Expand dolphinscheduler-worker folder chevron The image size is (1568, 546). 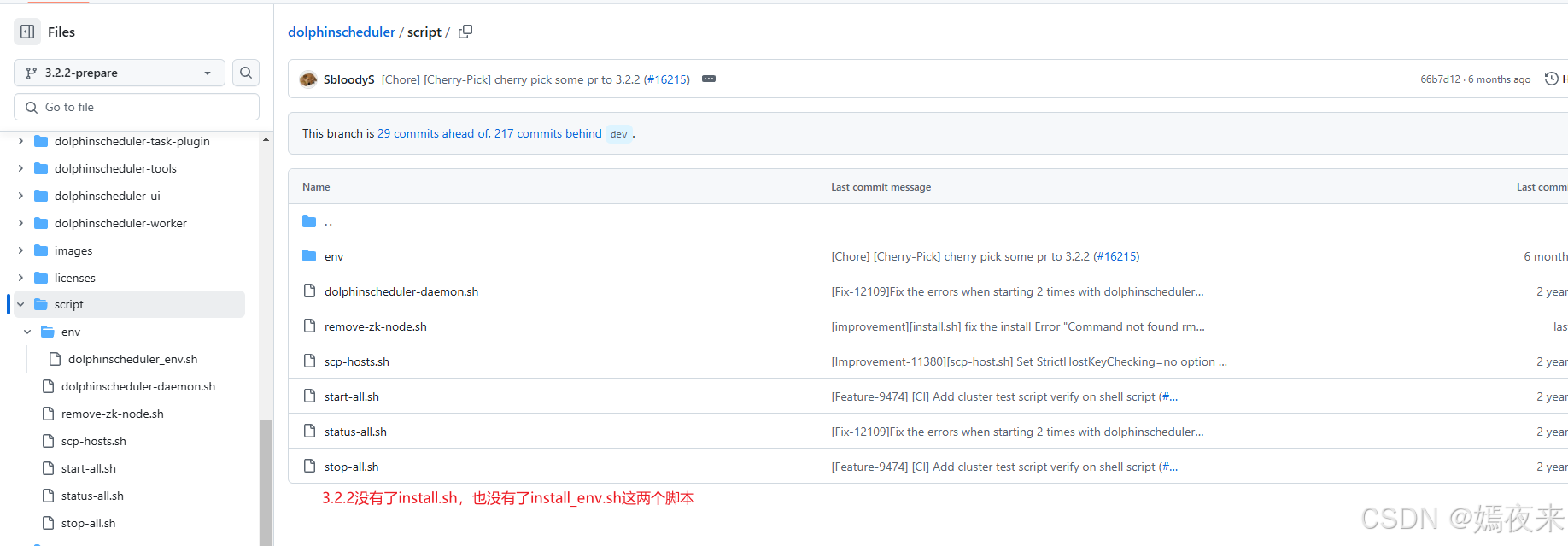20,223
